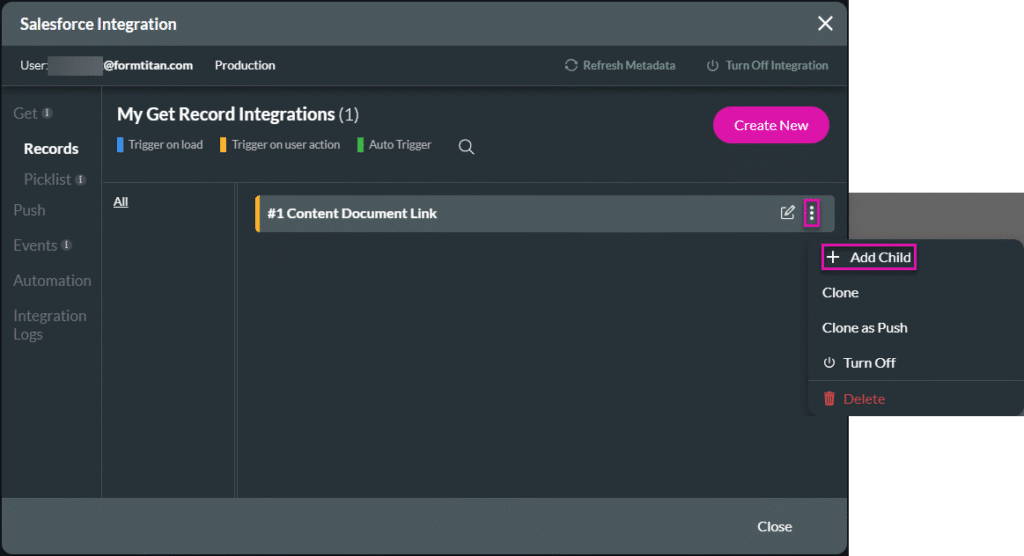Open Automation in the sidebar
This screenshot has width=1024, height=556.
52,281
